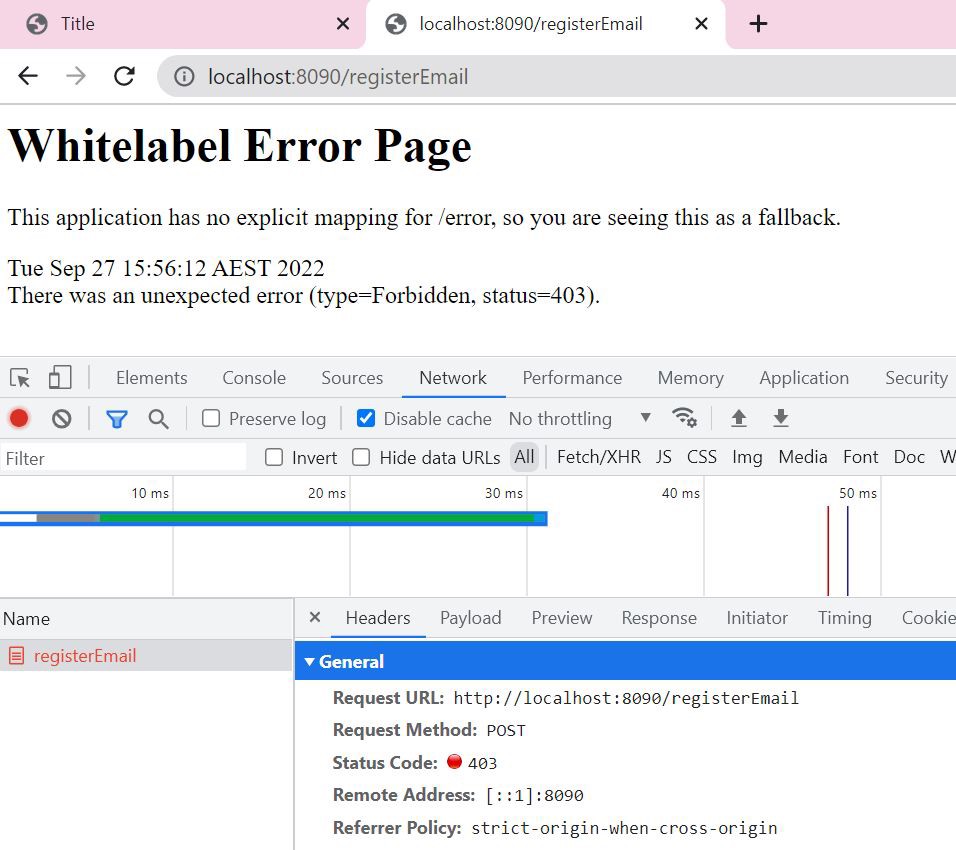Open the Application panel
Image resolution: width=956 pixels, height=850 pixels.
coord(804,378)
